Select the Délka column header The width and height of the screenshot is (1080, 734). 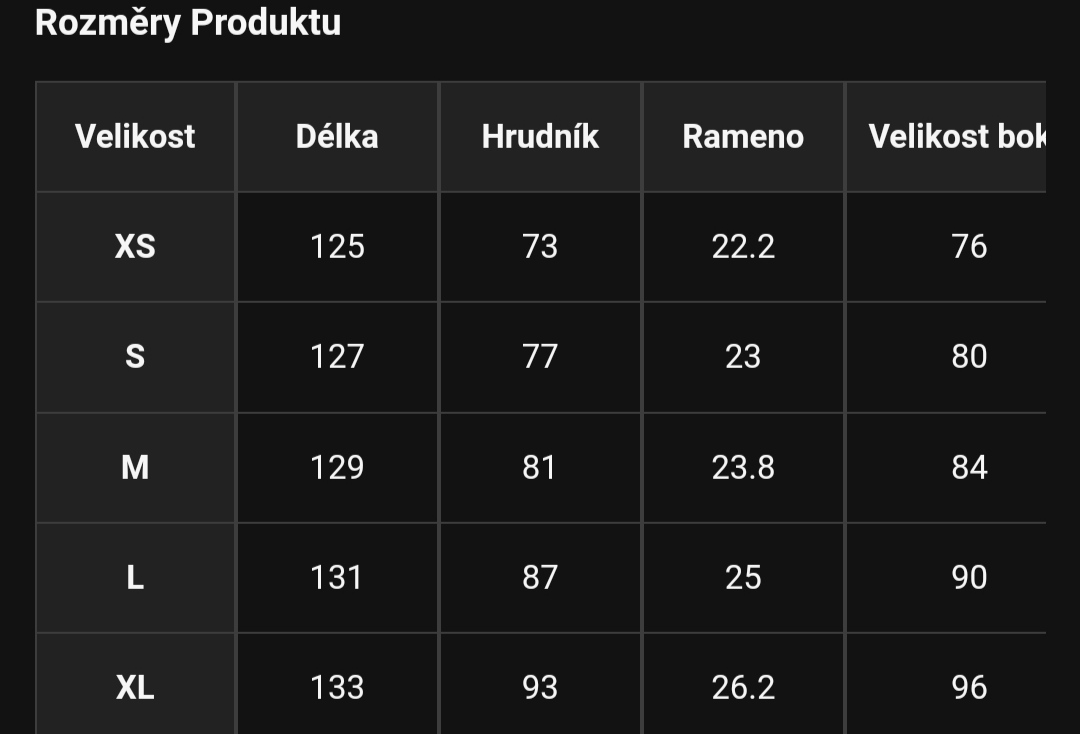tap(337, 136)
